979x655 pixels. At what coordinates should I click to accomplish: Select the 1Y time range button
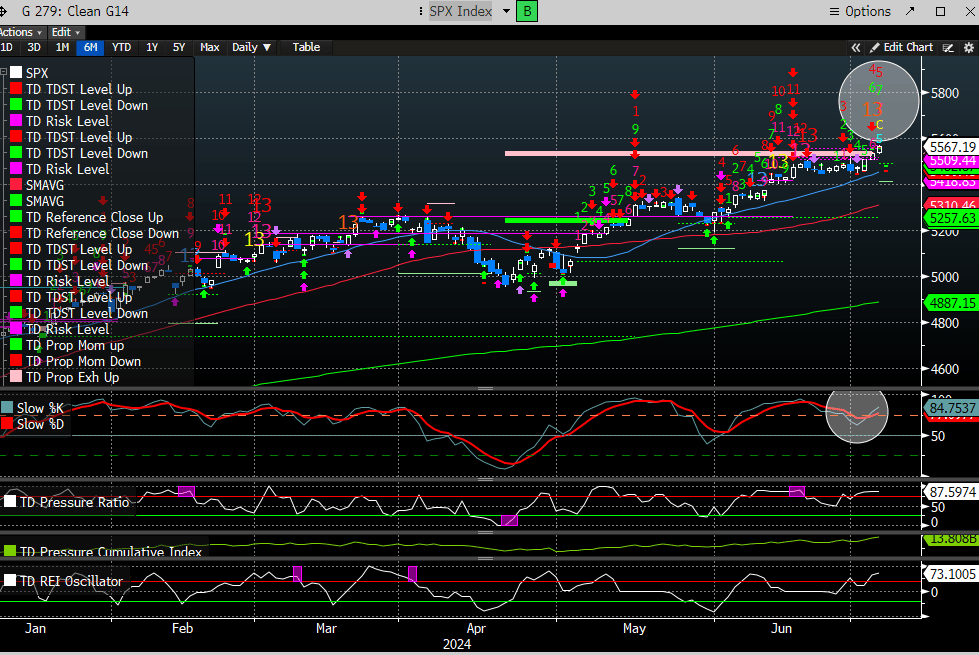tap(152, 47)
